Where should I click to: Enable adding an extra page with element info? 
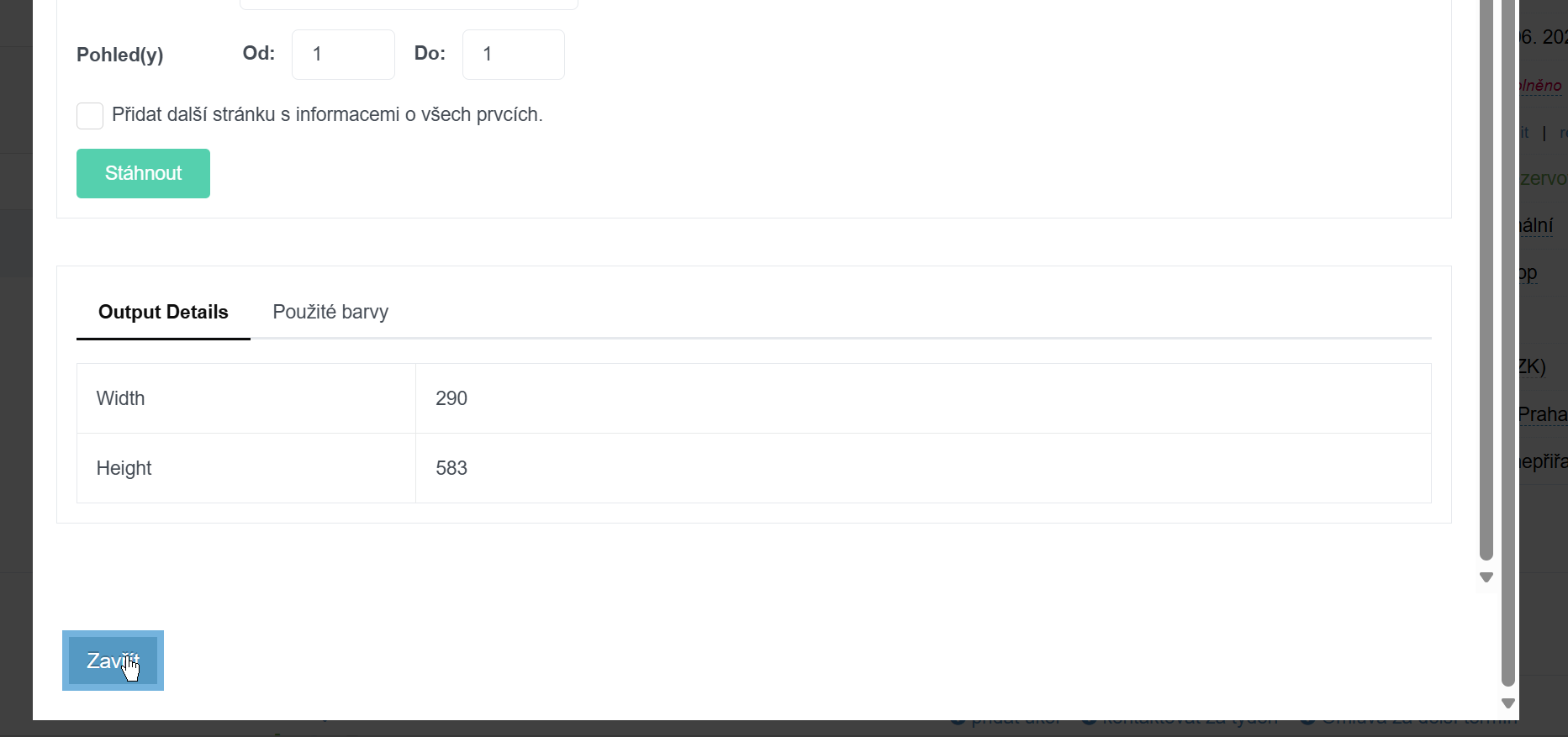coord(90,116)
